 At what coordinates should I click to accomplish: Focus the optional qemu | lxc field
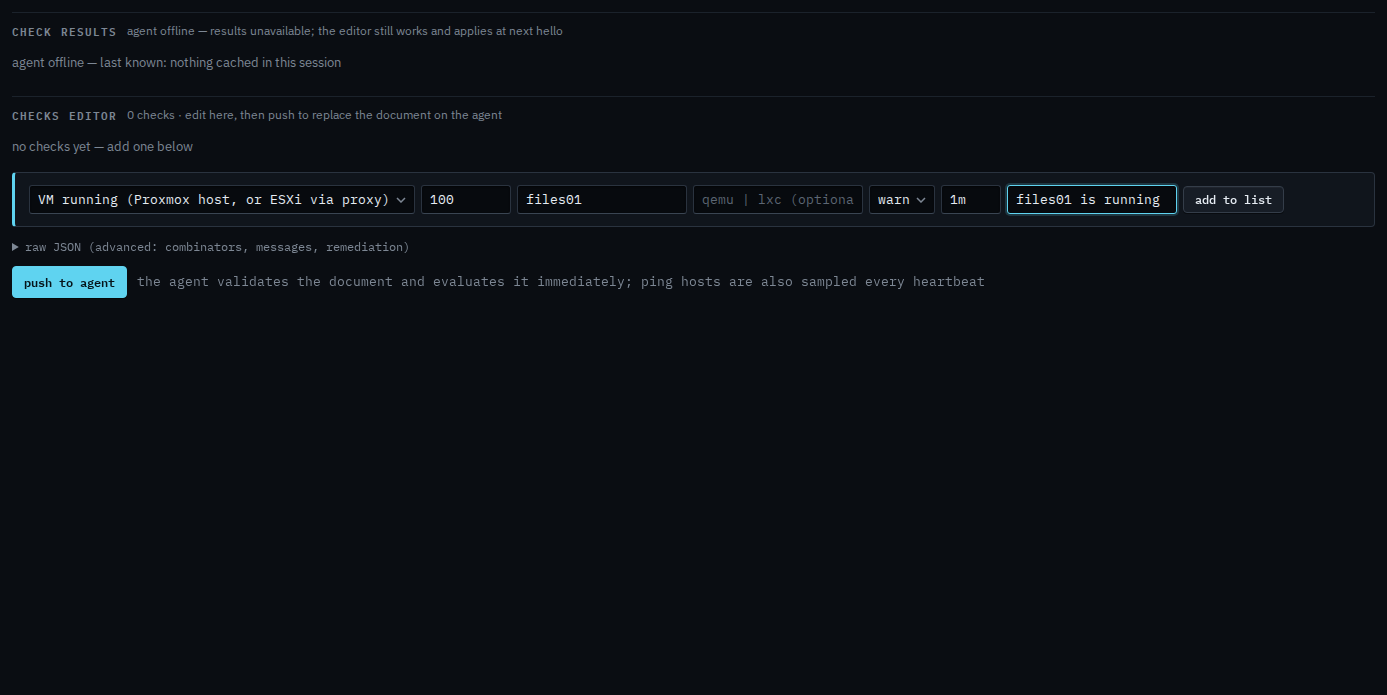coord(778,199)
